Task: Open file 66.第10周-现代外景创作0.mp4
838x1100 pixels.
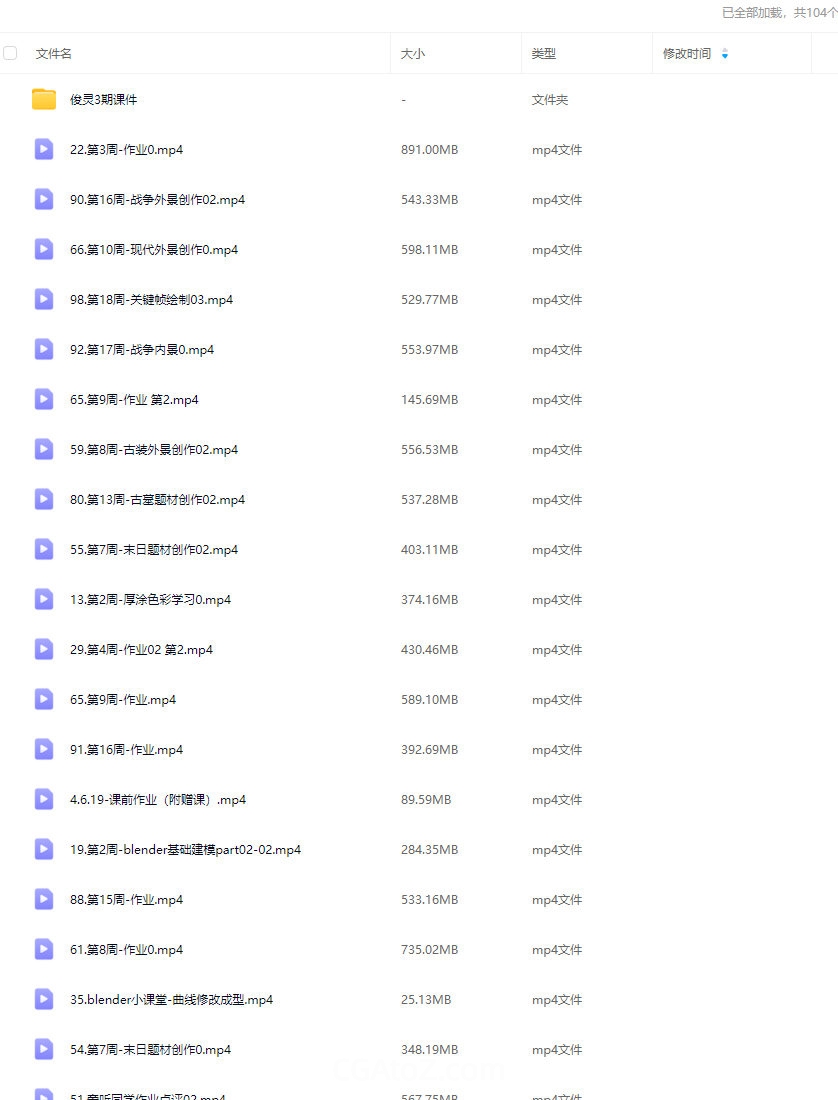Action: [x=154, y=250]
